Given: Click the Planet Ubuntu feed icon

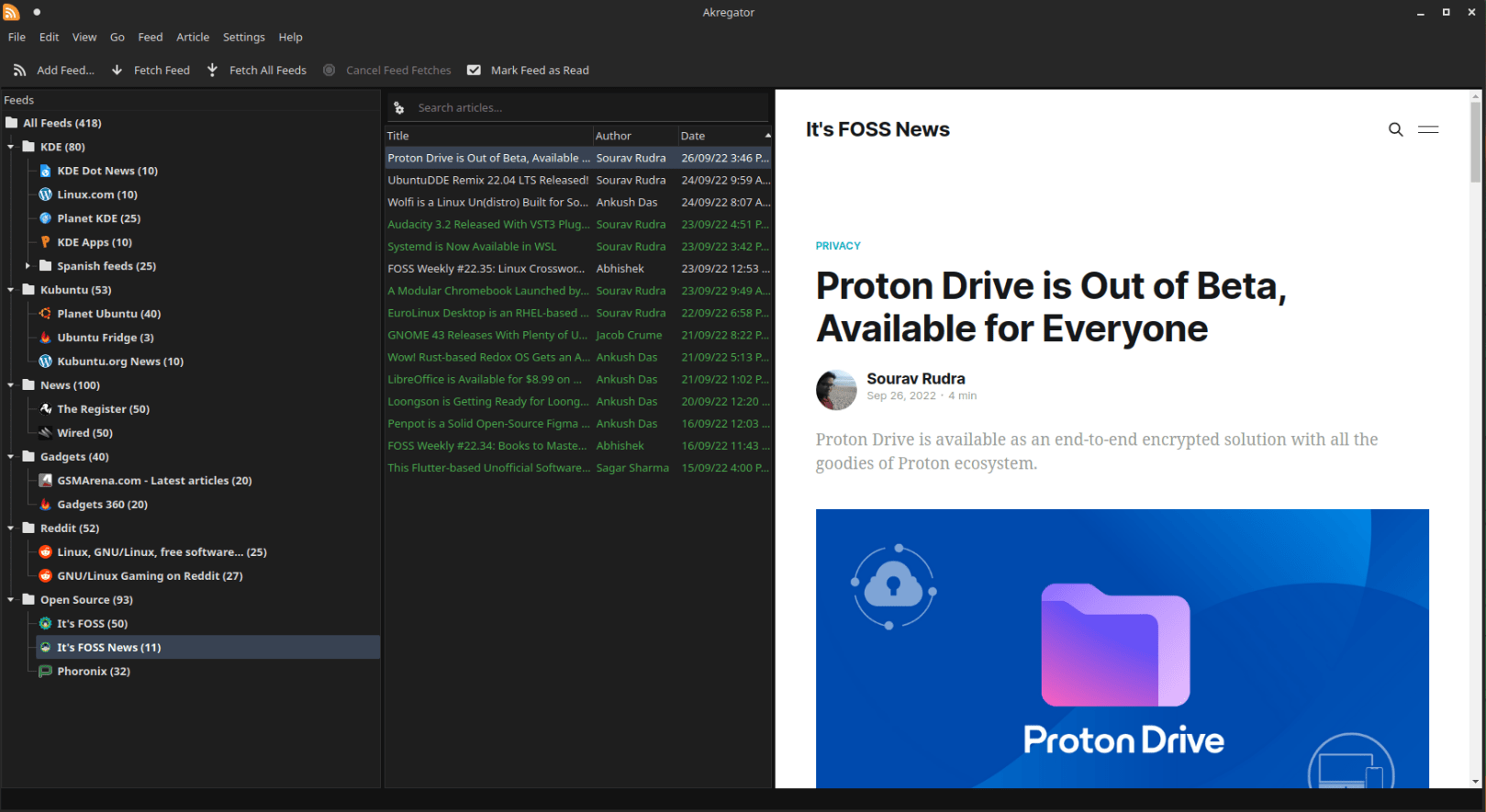Looking at the screenshot, I should 45,314.
